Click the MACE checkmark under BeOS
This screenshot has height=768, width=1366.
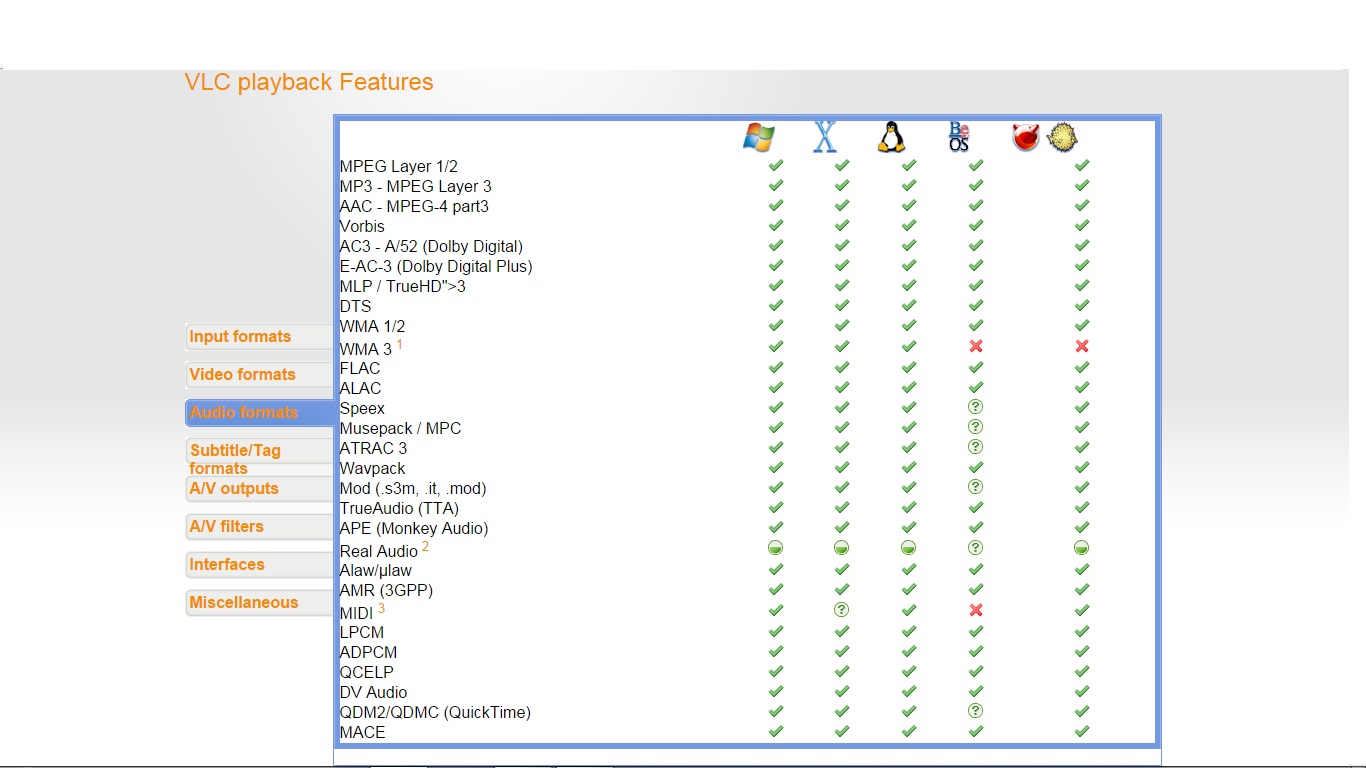pyautogui.click(x=976, y=731)
